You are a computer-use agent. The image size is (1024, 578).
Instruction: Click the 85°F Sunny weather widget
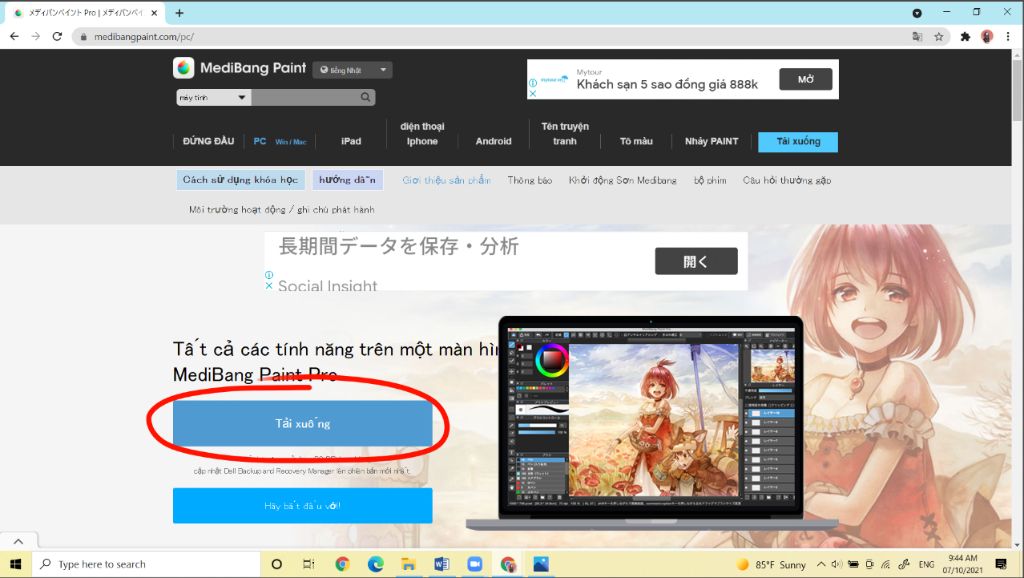click(771, 564)
